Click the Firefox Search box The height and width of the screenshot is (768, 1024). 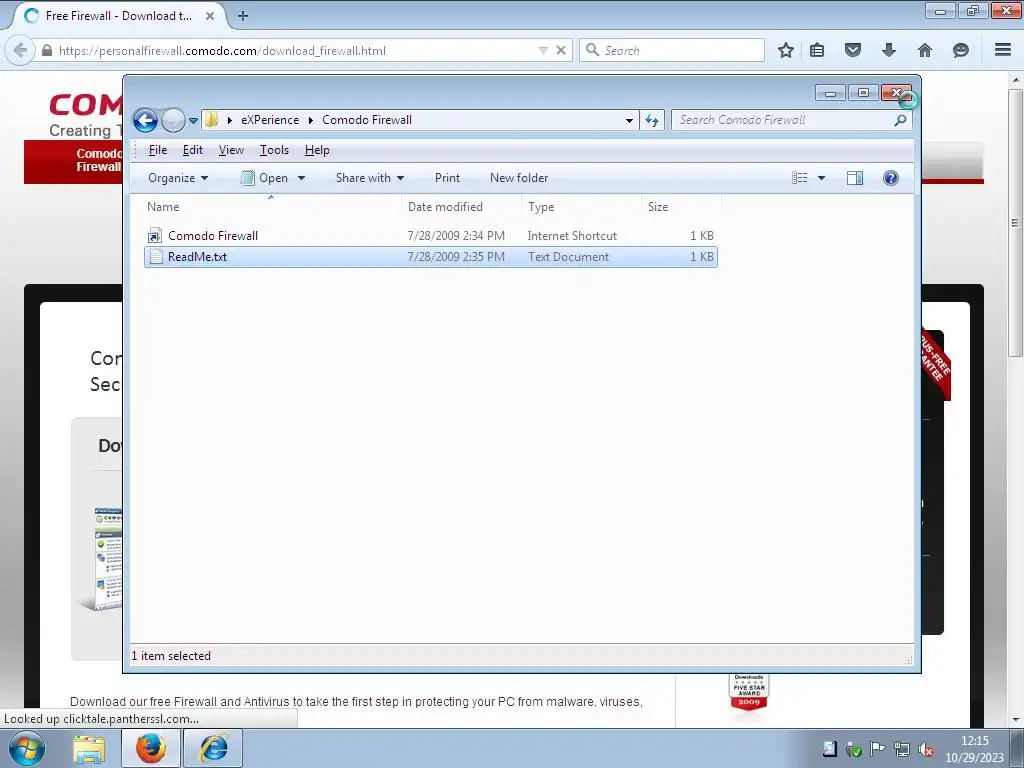(672, 50)
